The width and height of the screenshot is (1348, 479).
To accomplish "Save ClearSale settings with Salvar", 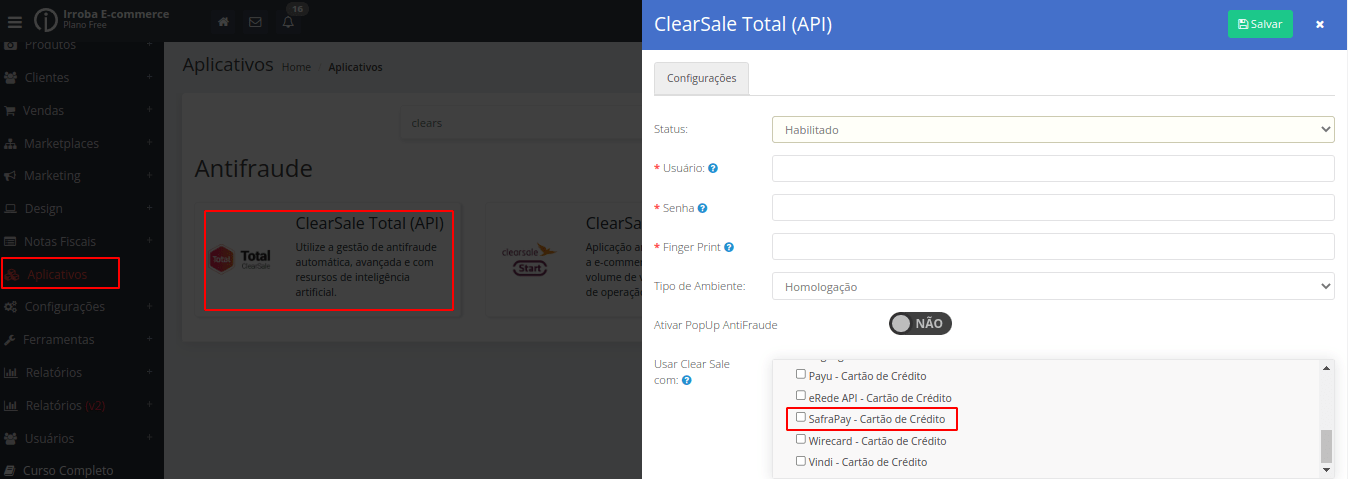I will (x=1260, y=24).
